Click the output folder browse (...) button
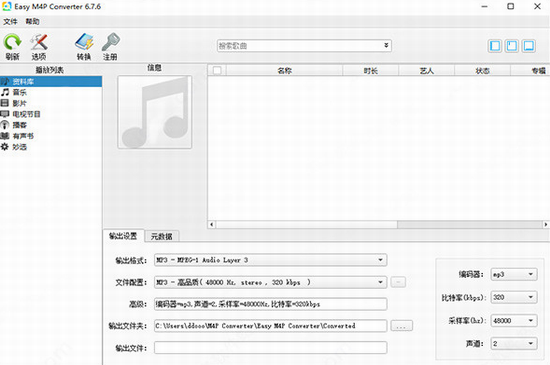This screenshot has height=365, width=550. pyautogui.click(x=402, y=326)
